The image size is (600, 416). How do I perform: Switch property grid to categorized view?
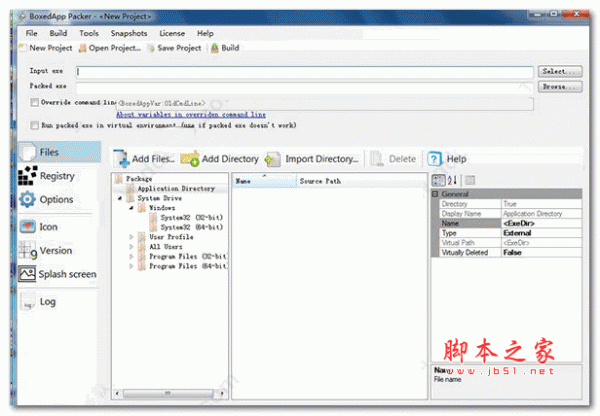[x=439, y=180]
